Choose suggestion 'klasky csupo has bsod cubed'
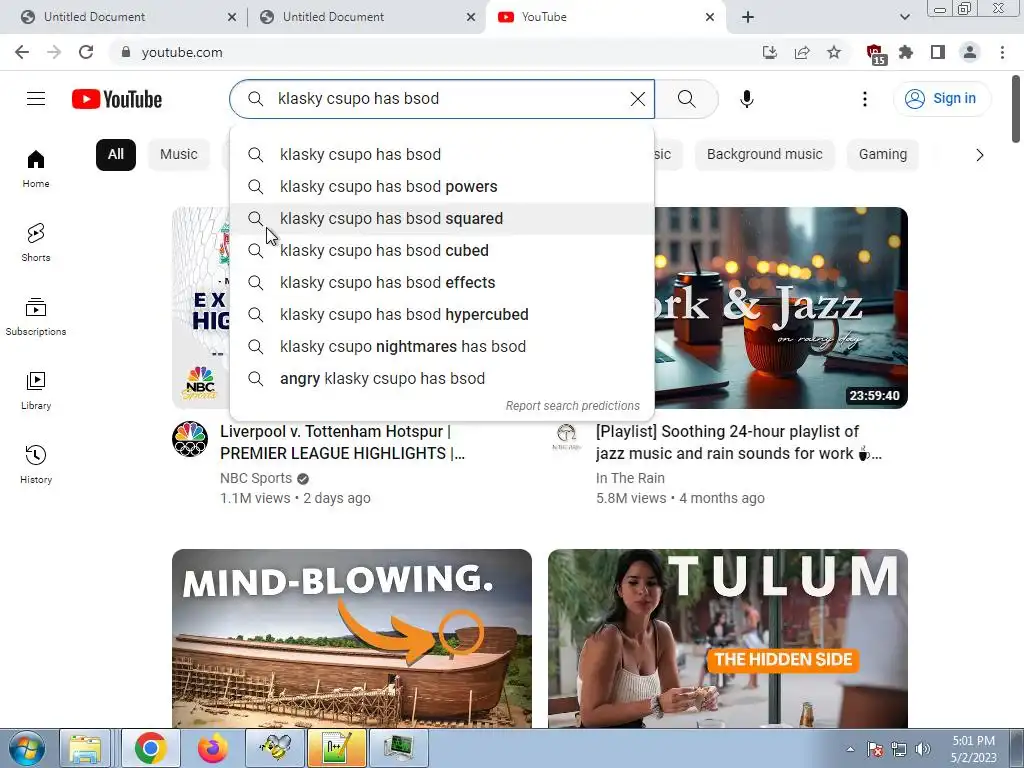Screen dimensions: 1024x768 click(x=442, y=251)
